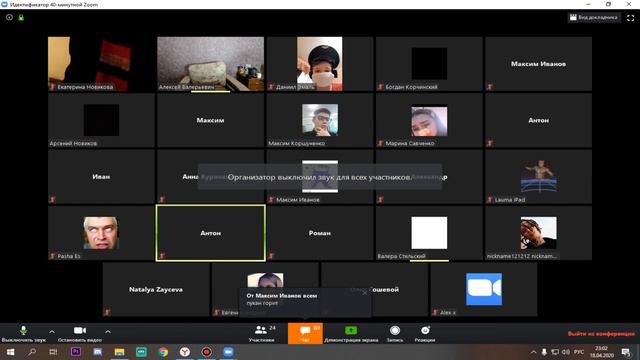Switch to Zoom via taskbar icon
Viewport: 640px width, 360px height.
pyautogui.click(x=228, y=352)
